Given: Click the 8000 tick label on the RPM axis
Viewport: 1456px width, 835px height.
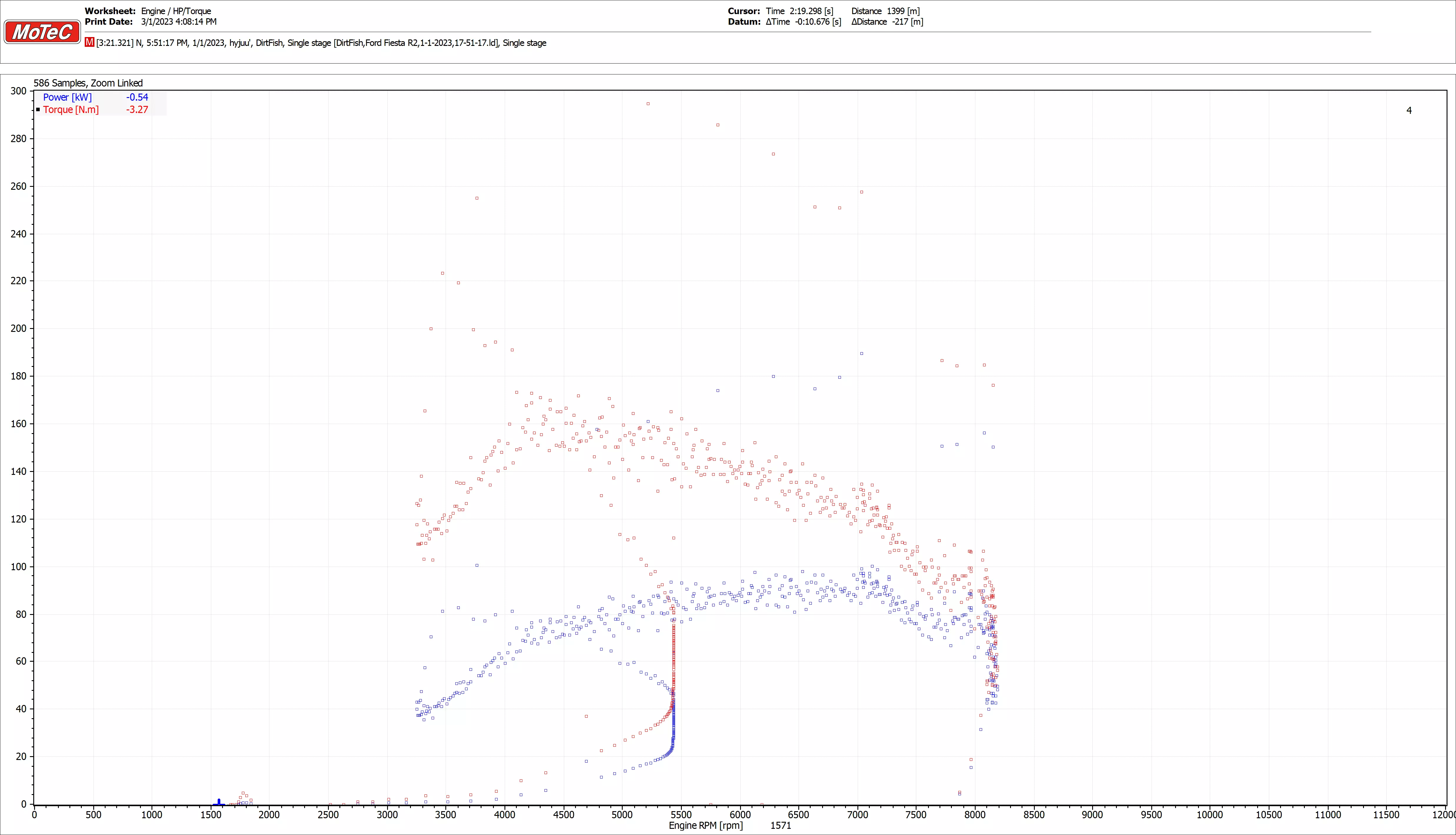Looking at the screenshot, I should pos(974,815).
